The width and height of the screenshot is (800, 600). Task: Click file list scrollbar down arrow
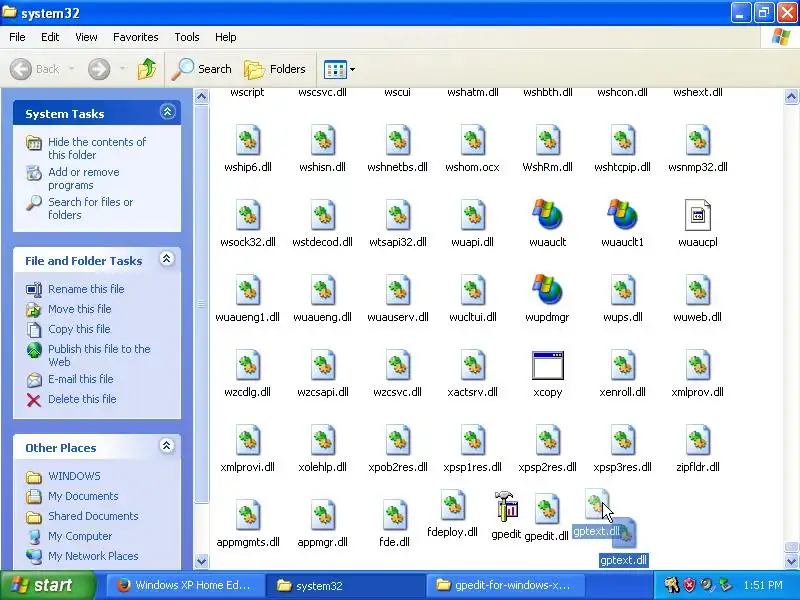(x=791, y=561)
